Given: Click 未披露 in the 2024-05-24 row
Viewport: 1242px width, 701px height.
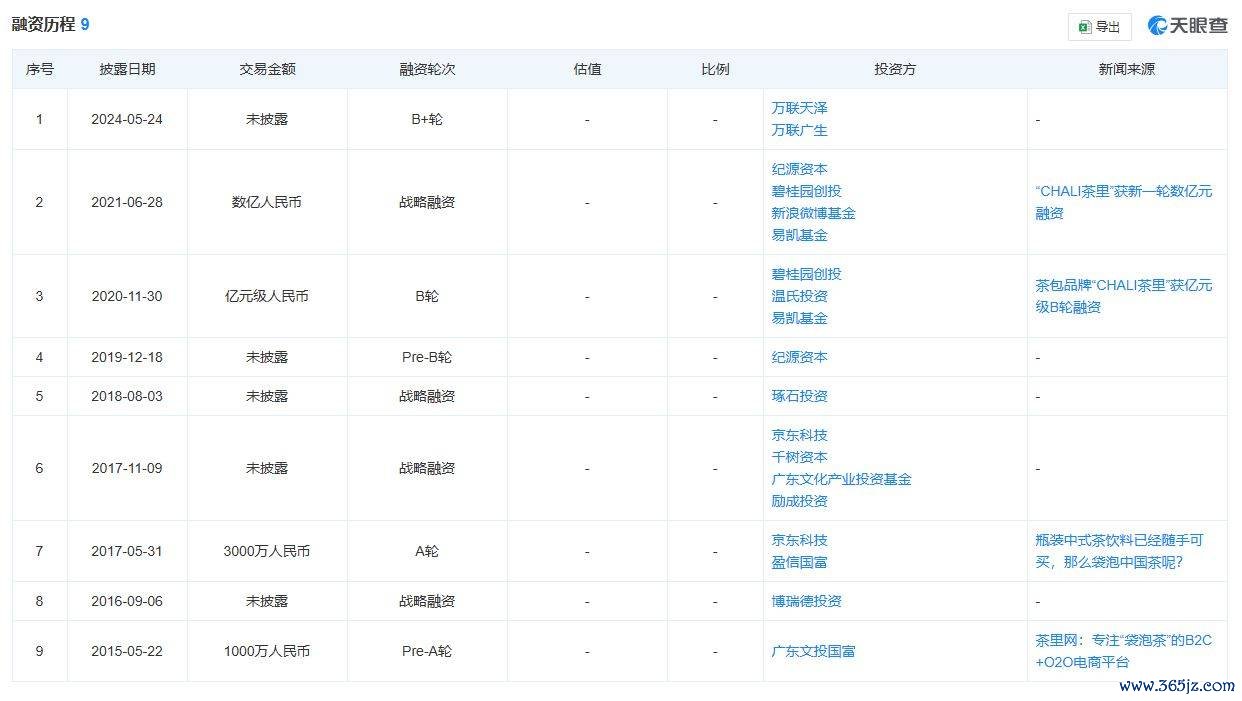Looking at the screenshot, I should click(x=267, y=119).
